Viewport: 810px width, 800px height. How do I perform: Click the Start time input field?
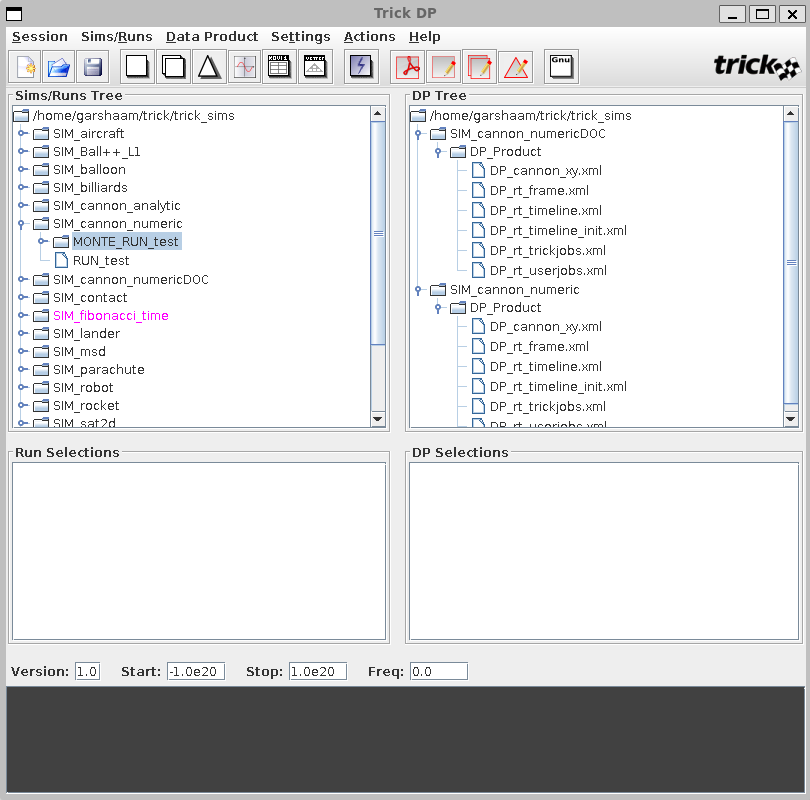tap(196, 671)
